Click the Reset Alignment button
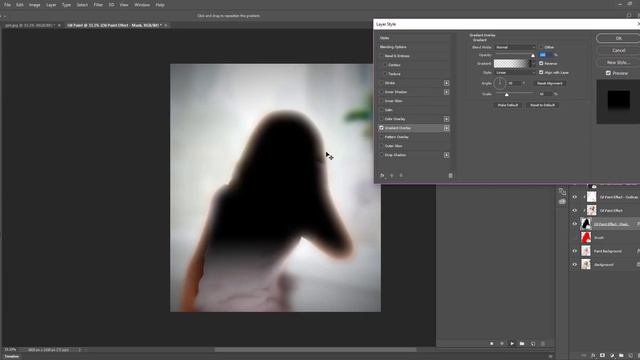Viewport: 640px width, 360px height. coord(550,83)
